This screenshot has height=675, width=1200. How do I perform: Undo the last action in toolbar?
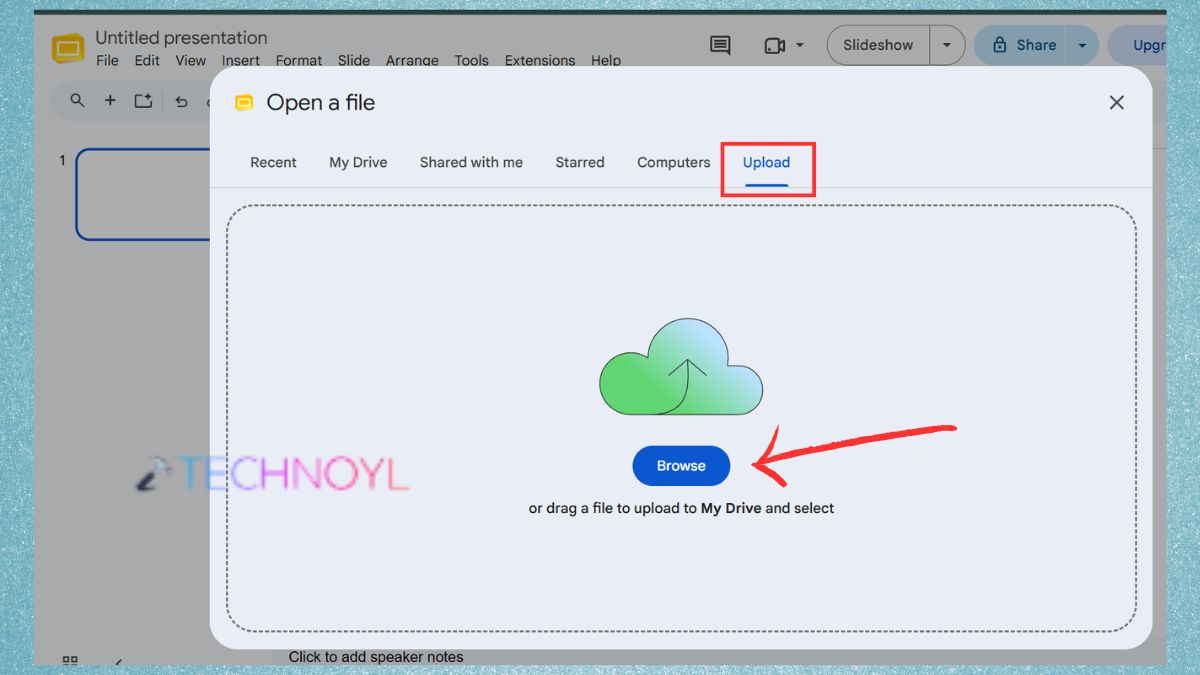(x=181, y=101)
